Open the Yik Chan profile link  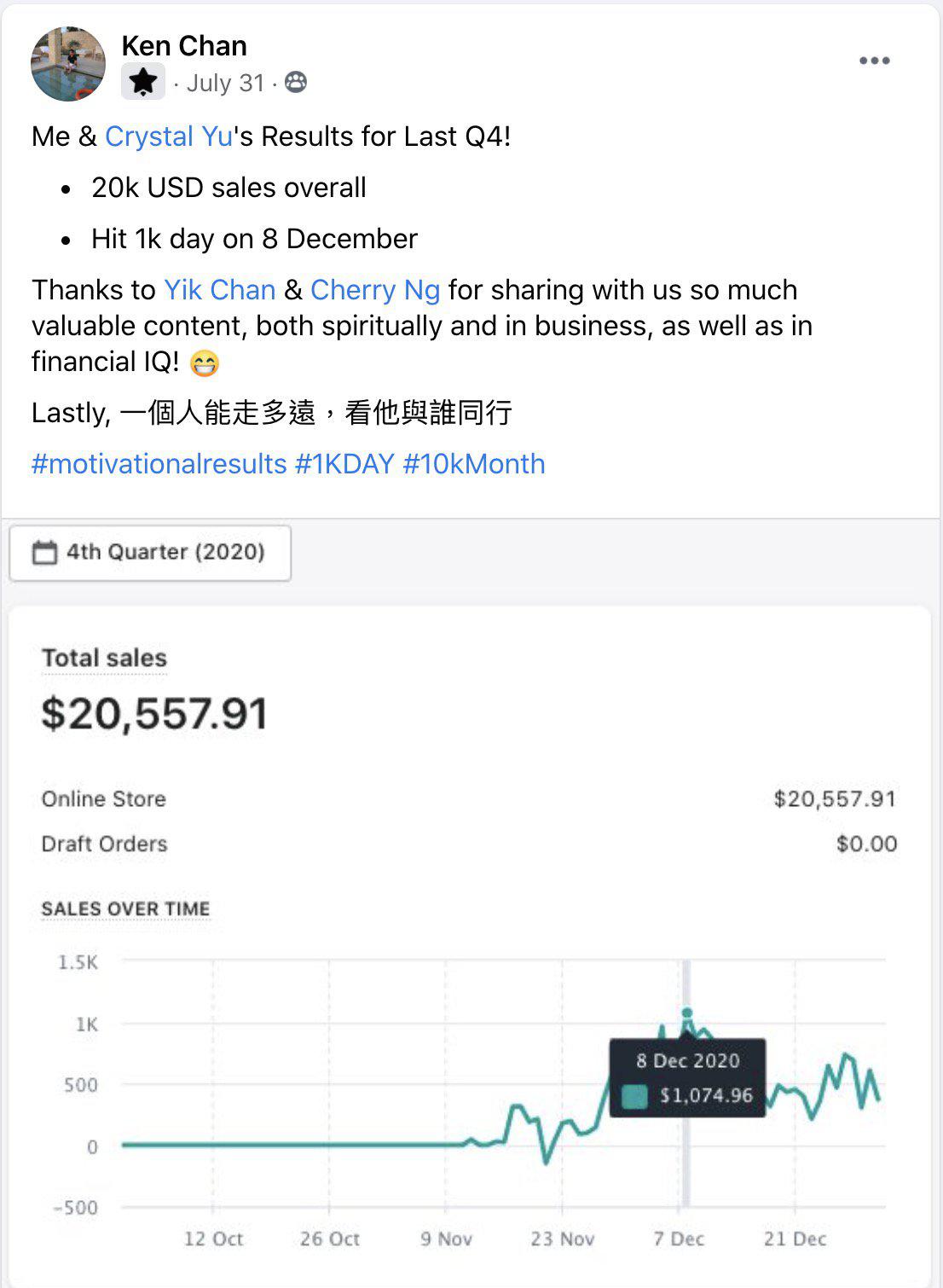pyautogui.click(x=219, y=290)
